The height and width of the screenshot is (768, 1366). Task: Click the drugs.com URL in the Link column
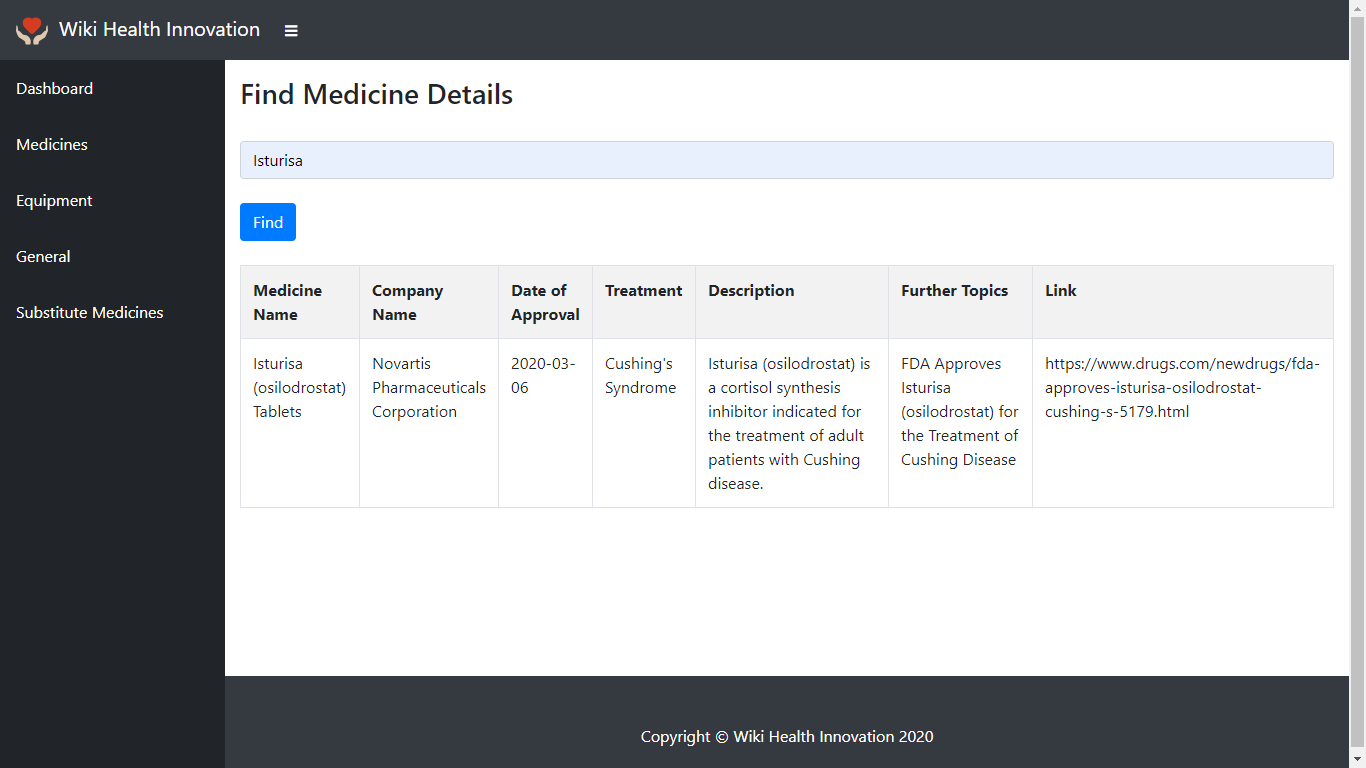[1182, 388]
